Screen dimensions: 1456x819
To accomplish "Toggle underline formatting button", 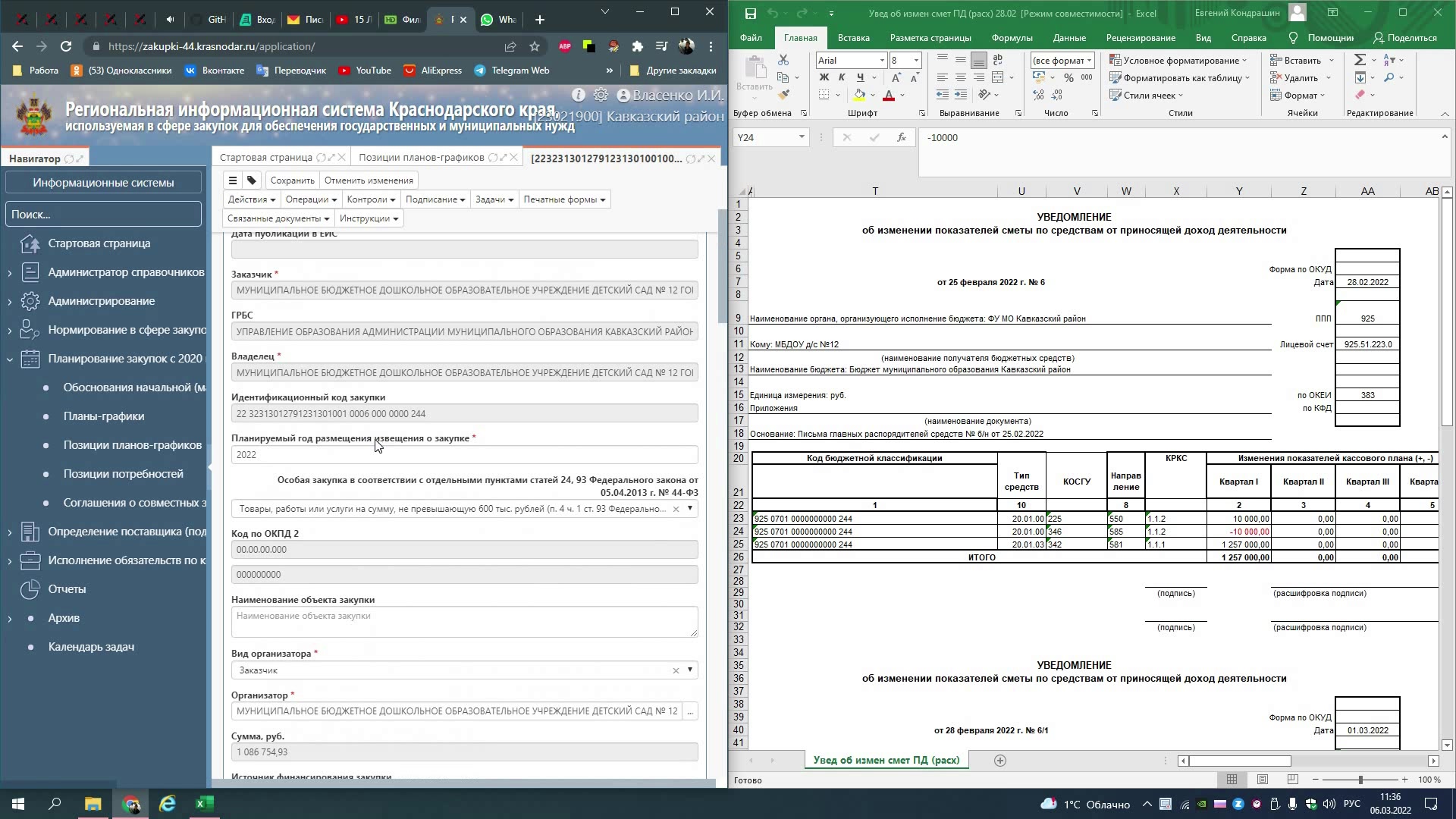I will pyautogui.click(x=860, y=77).
